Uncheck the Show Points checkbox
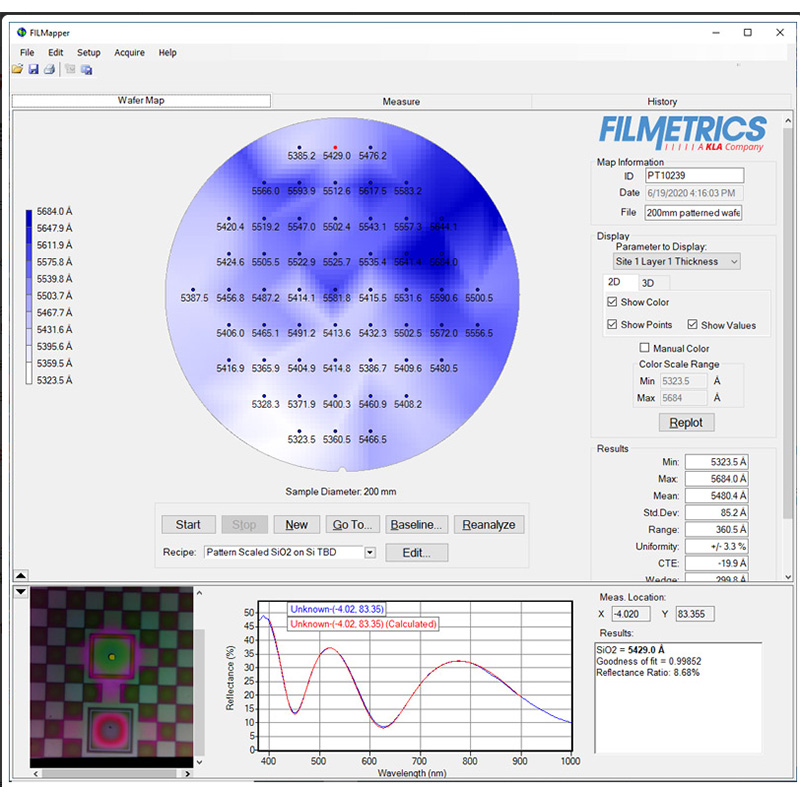 pyautogui.click(x=613, y=325)
